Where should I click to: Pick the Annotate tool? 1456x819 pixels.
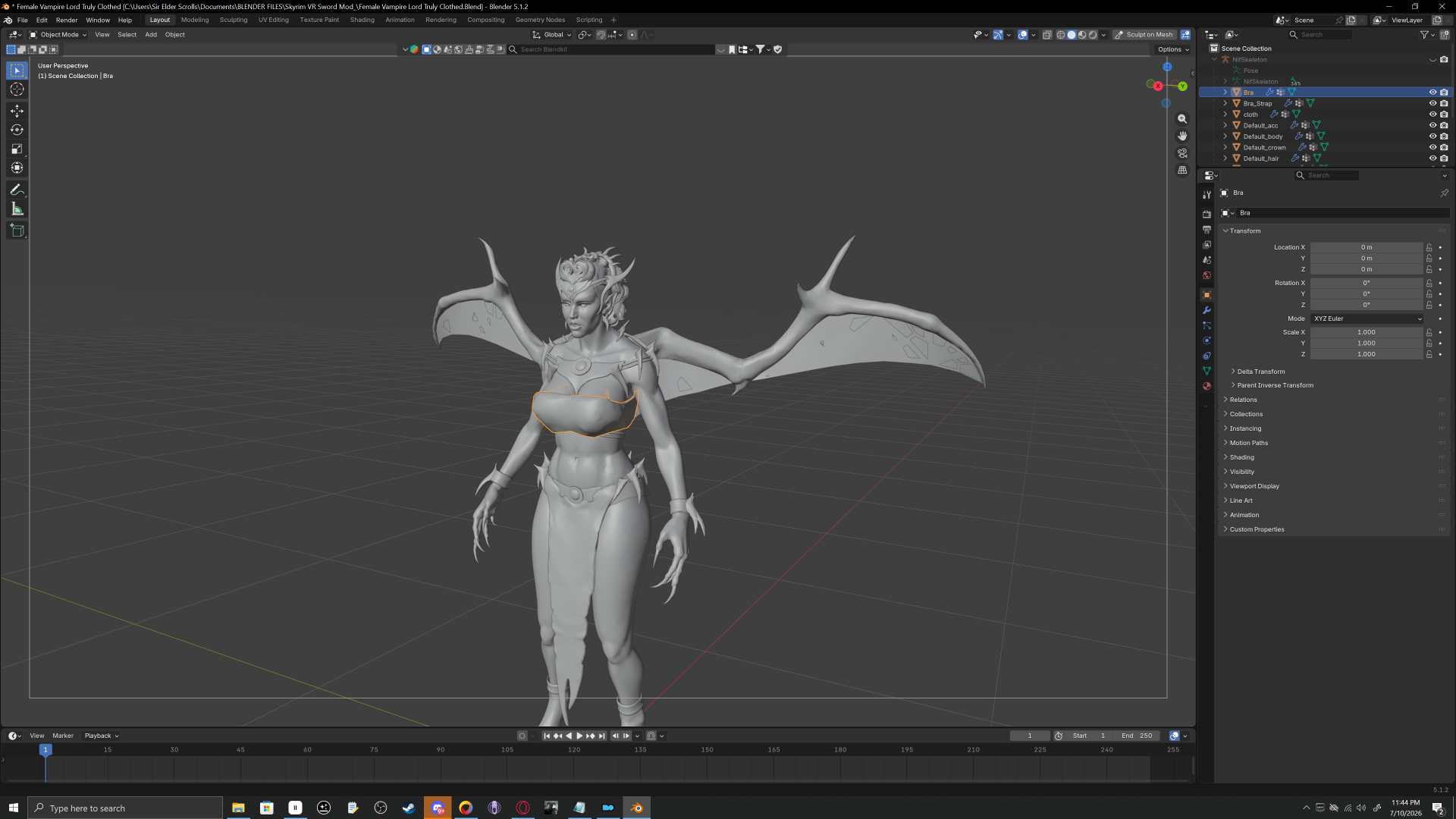[x=17, y=190]
